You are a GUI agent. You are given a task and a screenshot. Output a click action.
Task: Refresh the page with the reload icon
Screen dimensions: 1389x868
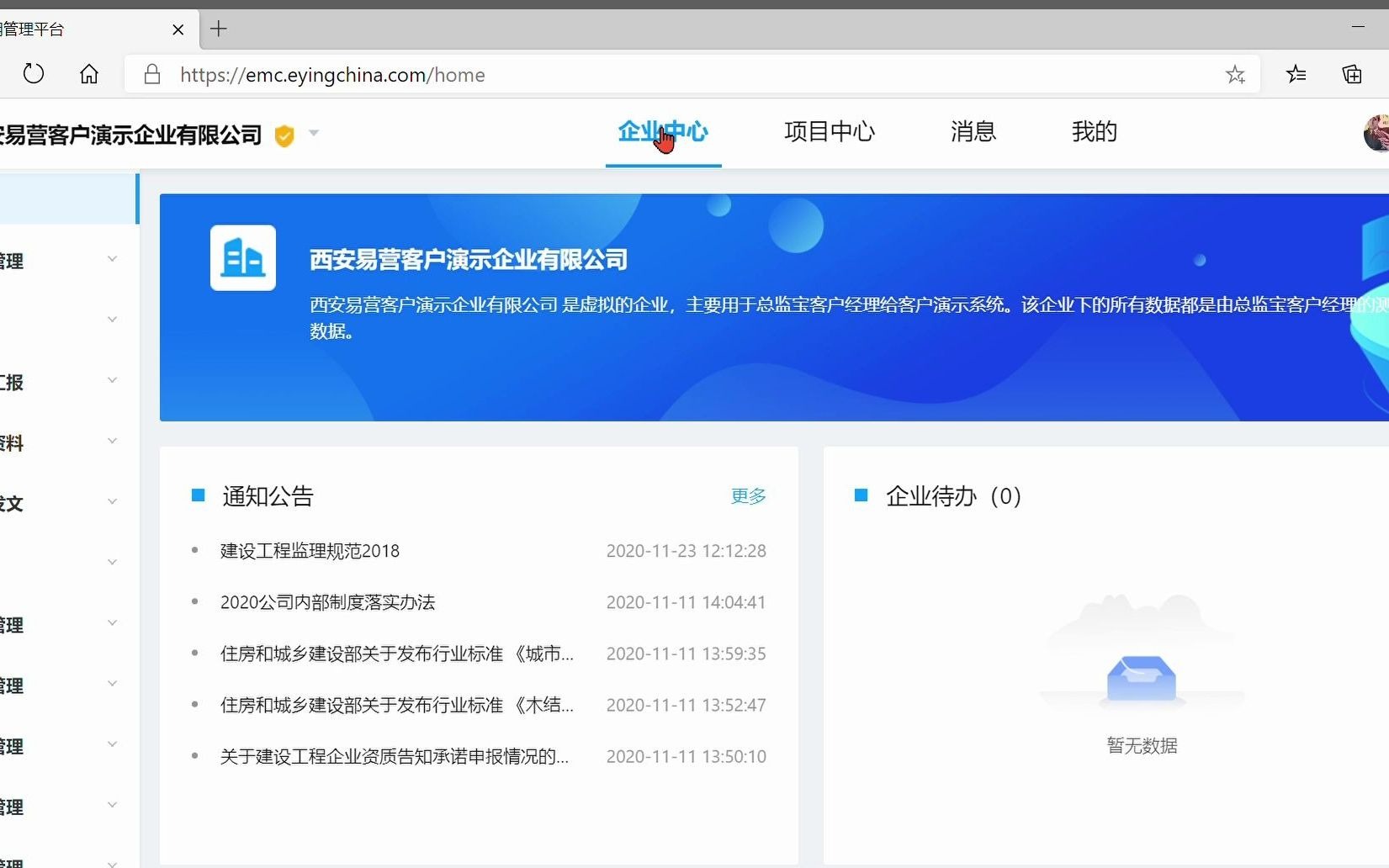[34, 74]
